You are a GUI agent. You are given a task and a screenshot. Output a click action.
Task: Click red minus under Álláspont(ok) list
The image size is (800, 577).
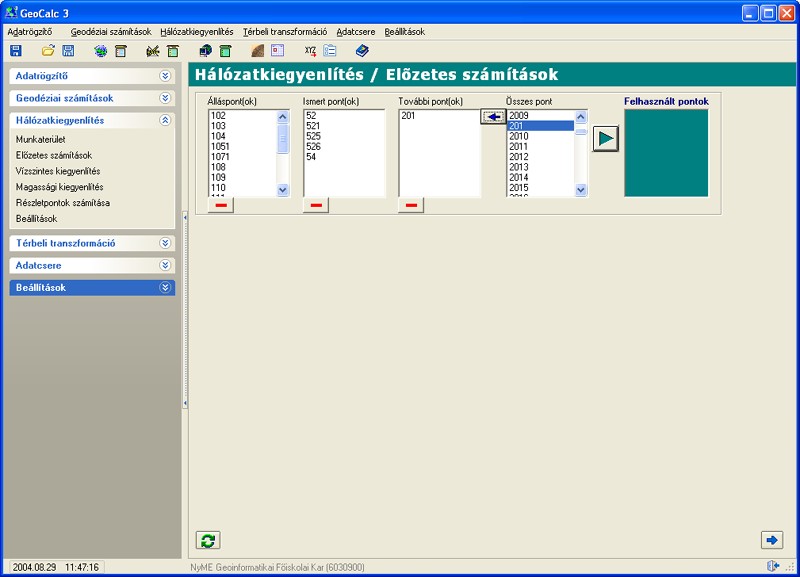(221, 205)
